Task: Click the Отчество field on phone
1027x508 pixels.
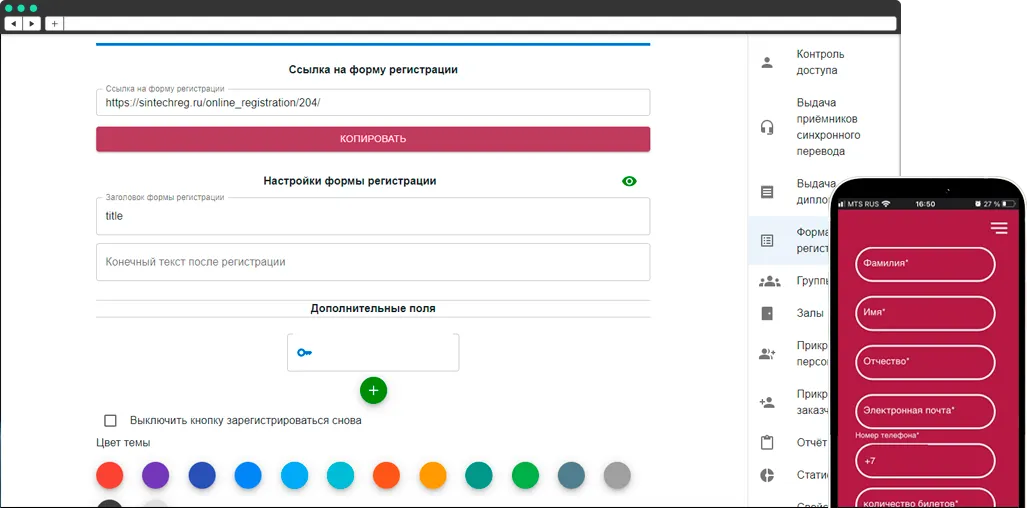Action: pos(925,363)
